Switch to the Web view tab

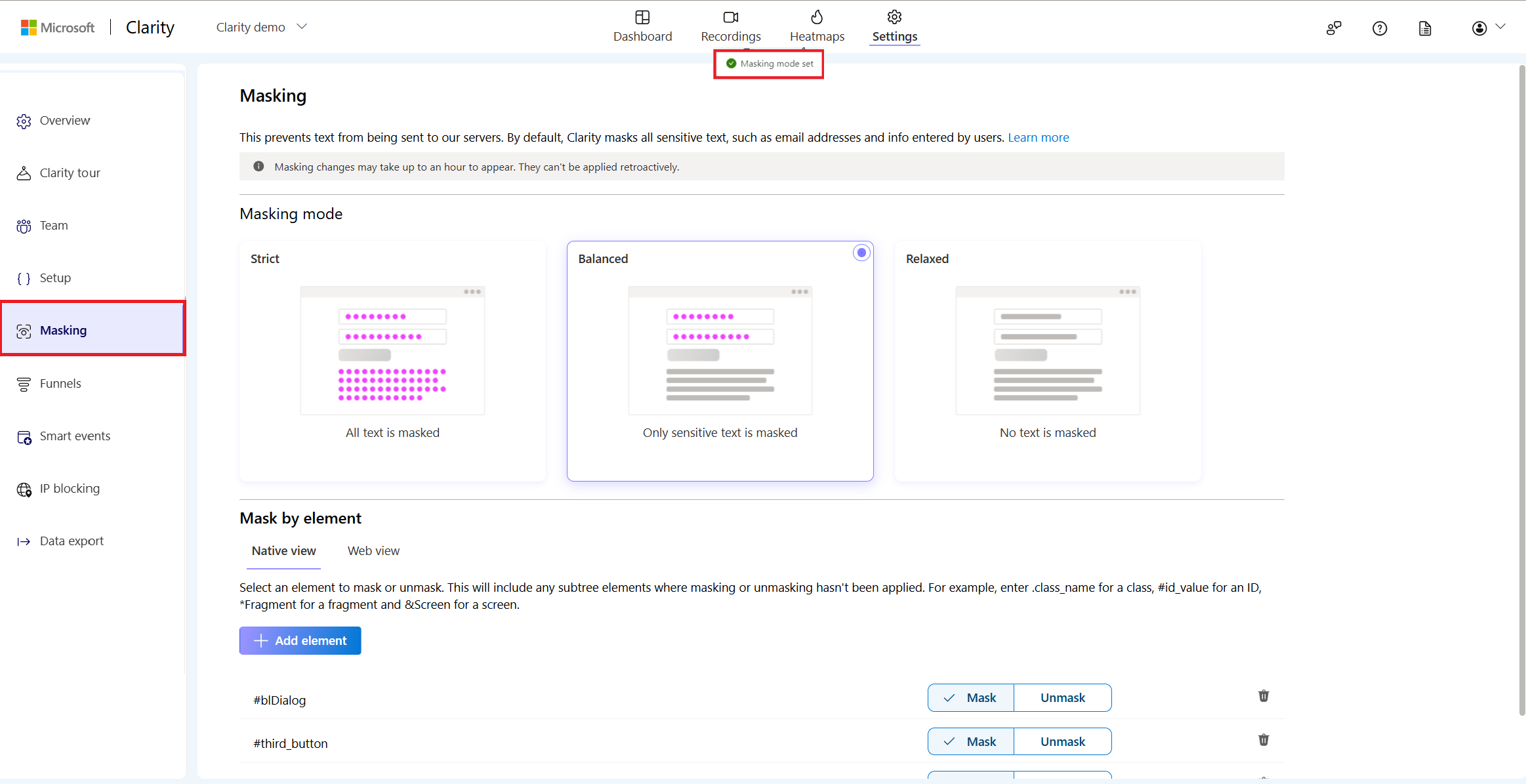point(373,550)
